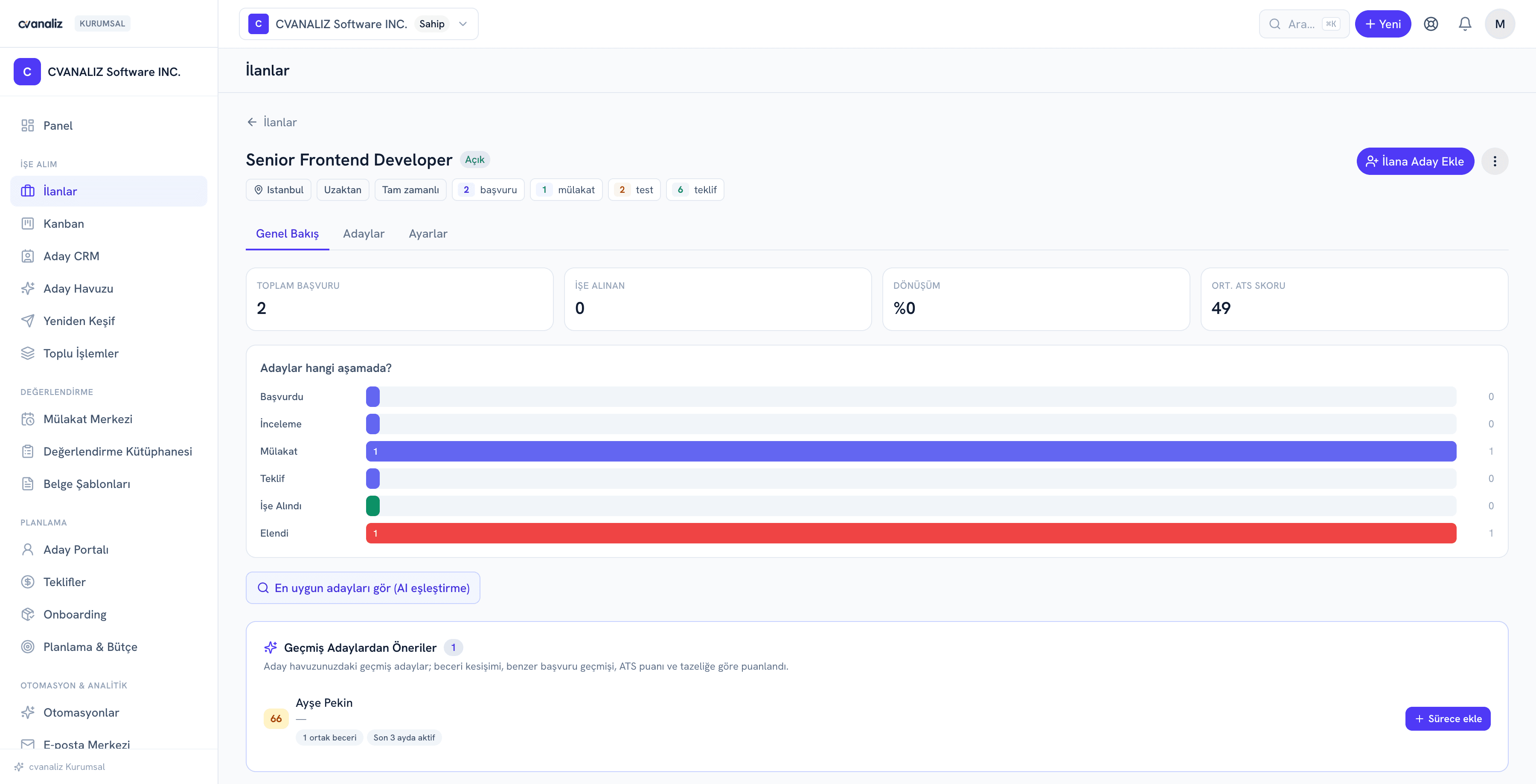Click the Yeniden Keşif paper-plane icon
This screenshot has height=784, width=1536.
(x=27, y=321)
